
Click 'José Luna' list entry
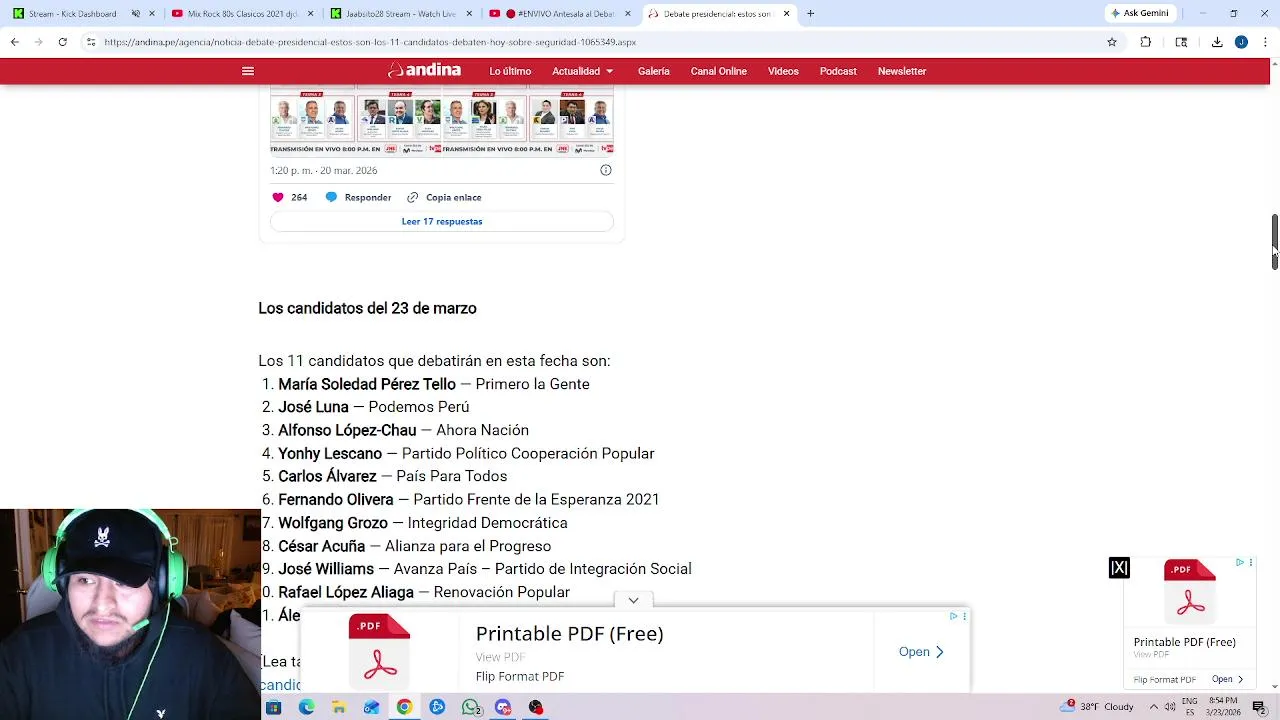[373, 407]
